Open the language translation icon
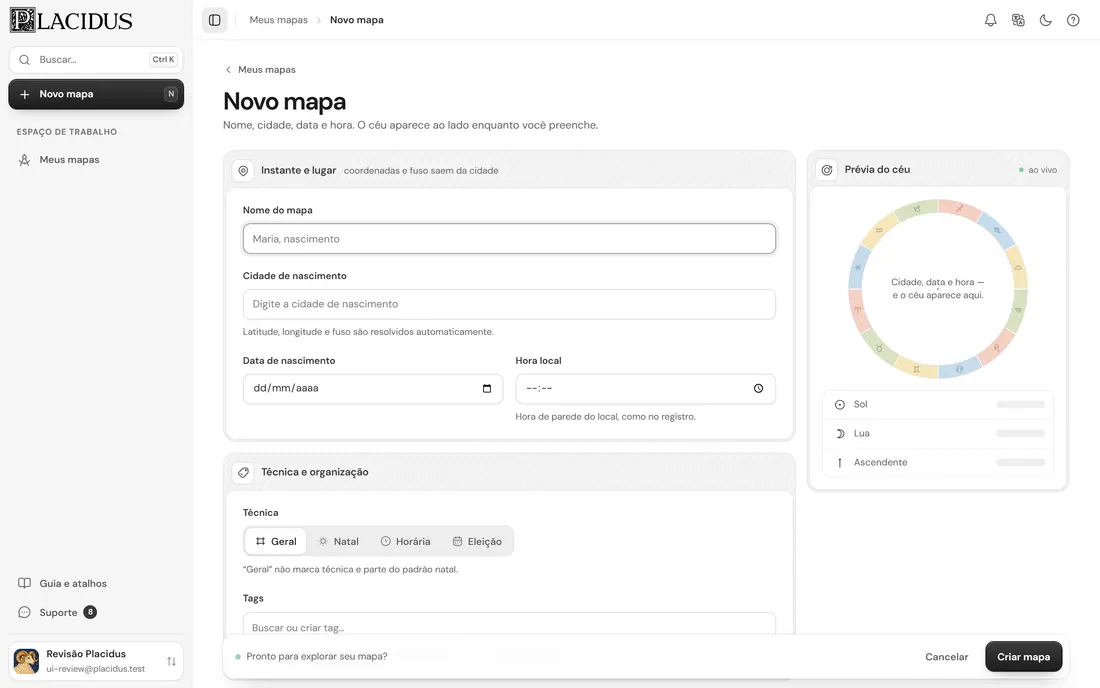Image resolution: width=1100 pixels, height=688 pixels. (1018, 20)
